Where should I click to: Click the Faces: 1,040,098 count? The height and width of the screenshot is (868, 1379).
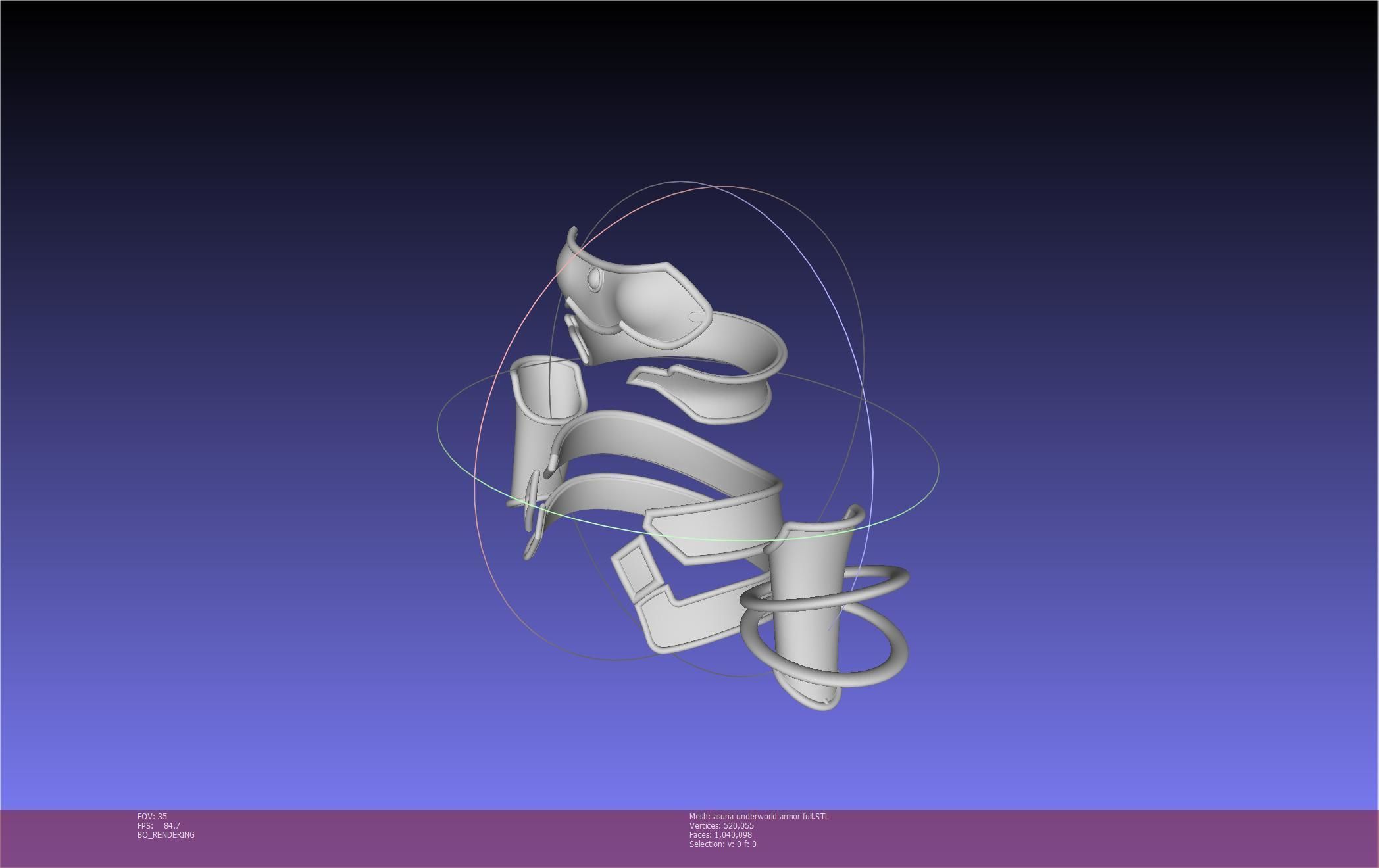[720, 834]
